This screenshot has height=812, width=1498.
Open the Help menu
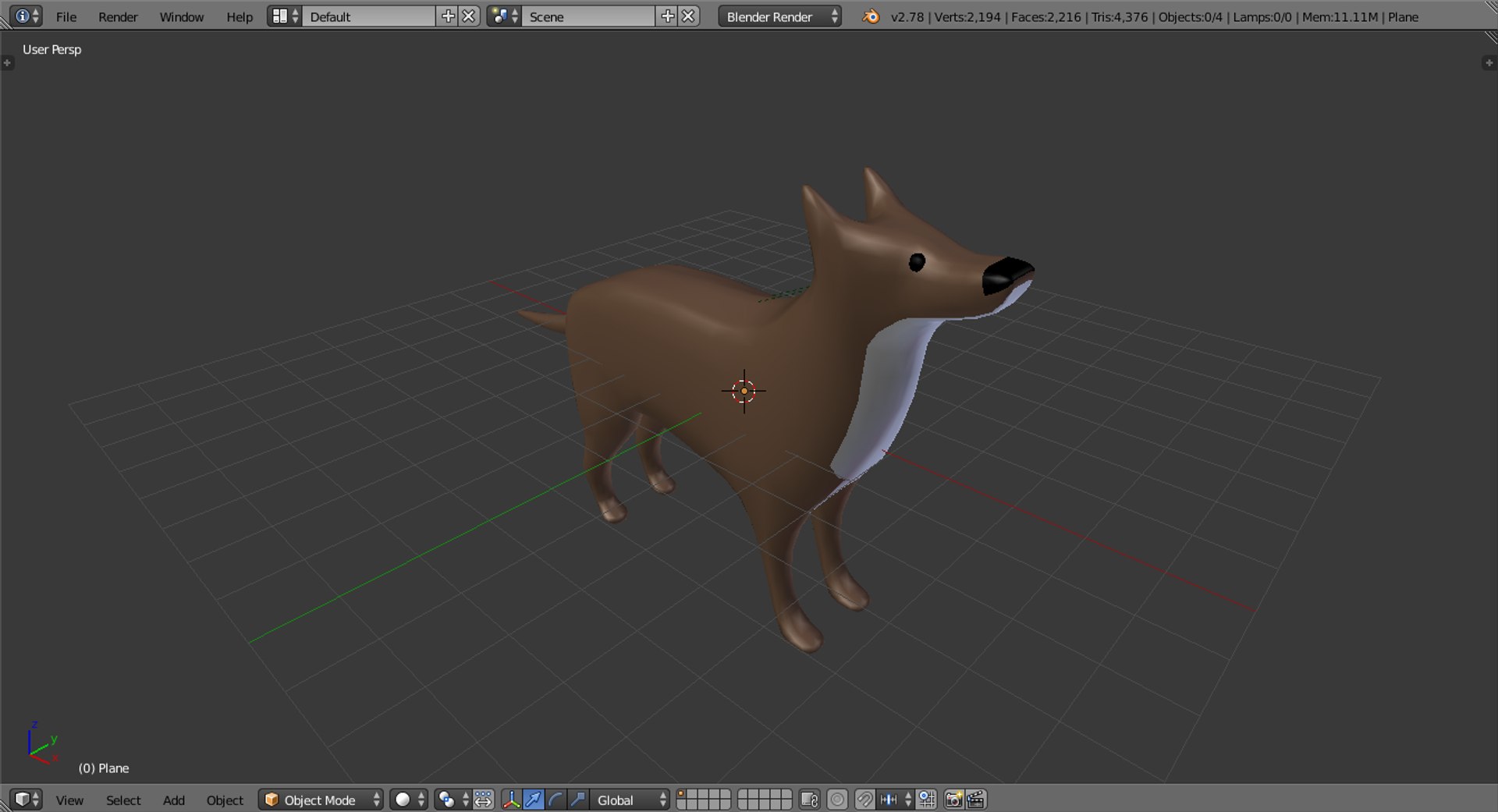pos(240,16)
